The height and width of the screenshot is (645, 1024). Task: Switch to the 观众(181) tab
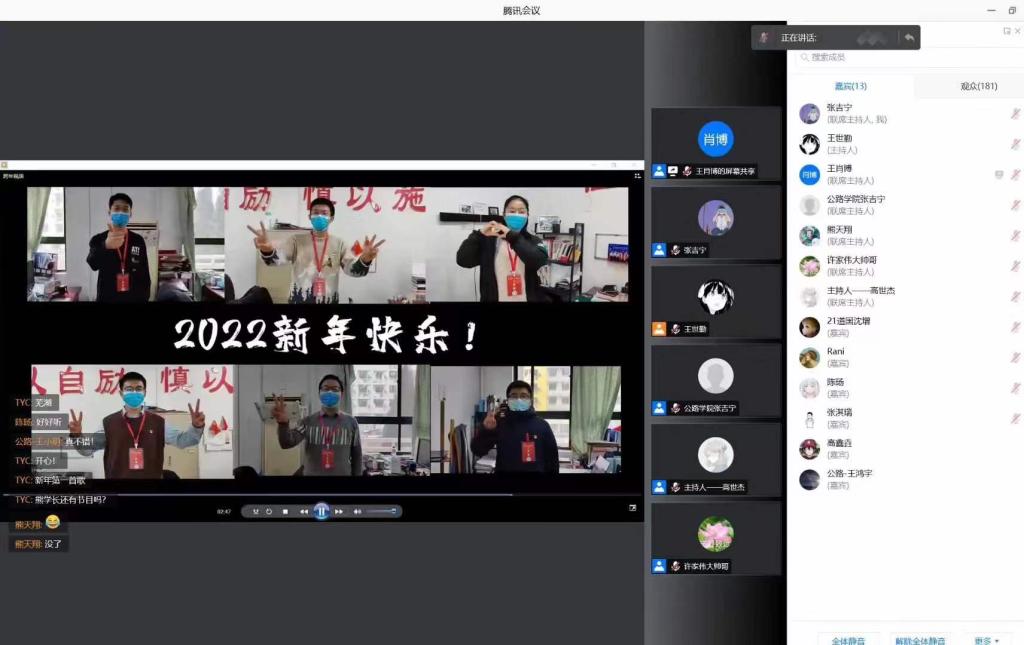coord(978,87)
